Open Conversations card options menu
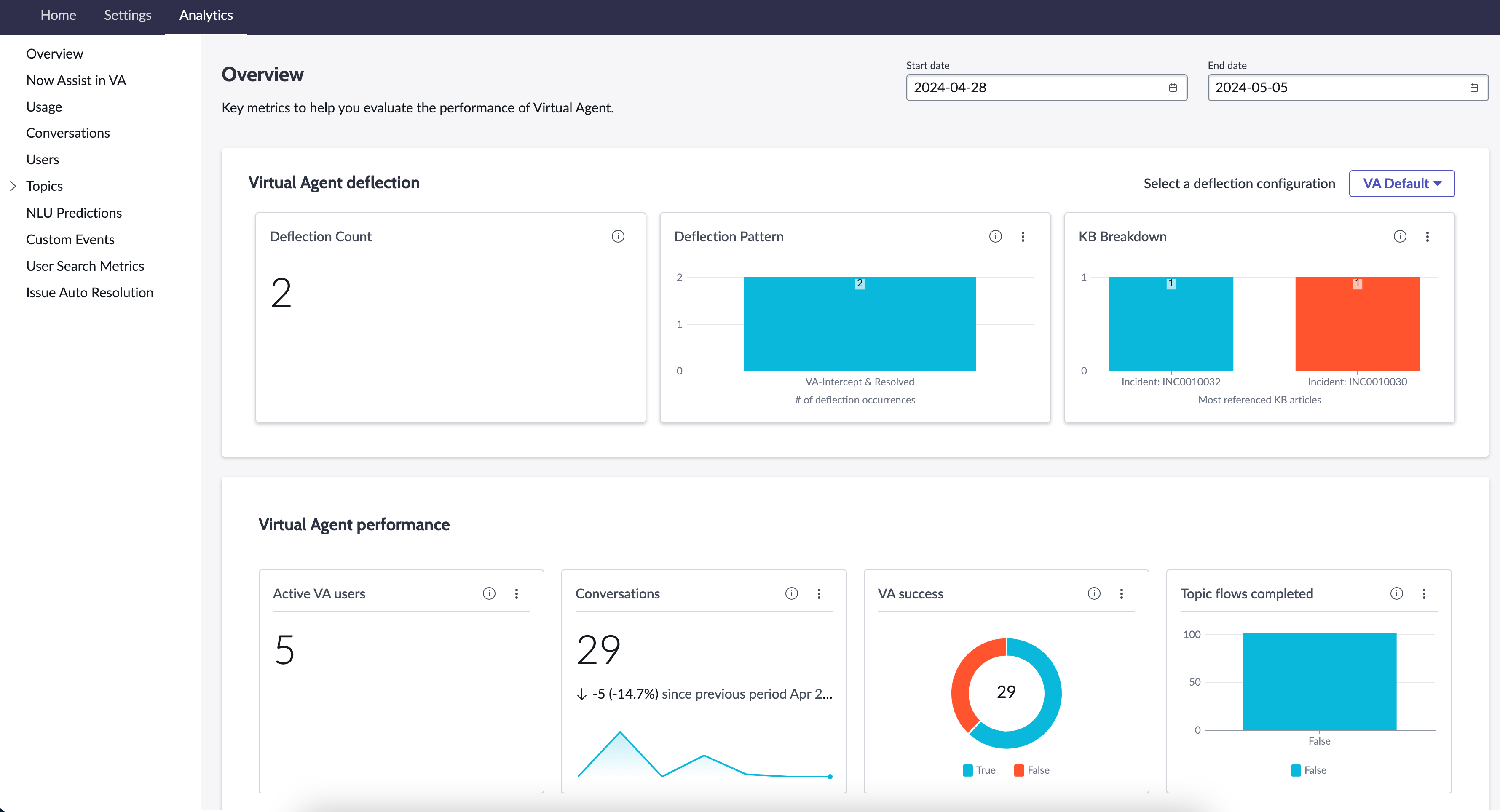The image size is (1500, 812). (819, 593)
